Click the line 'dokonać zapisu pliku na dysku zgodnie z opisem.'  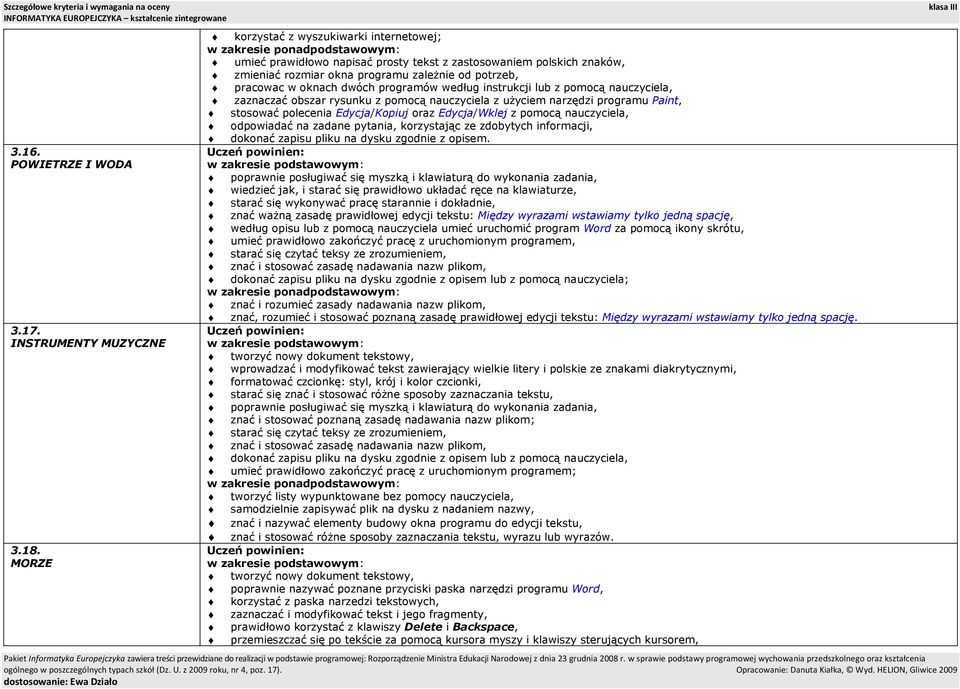point(360,138)
